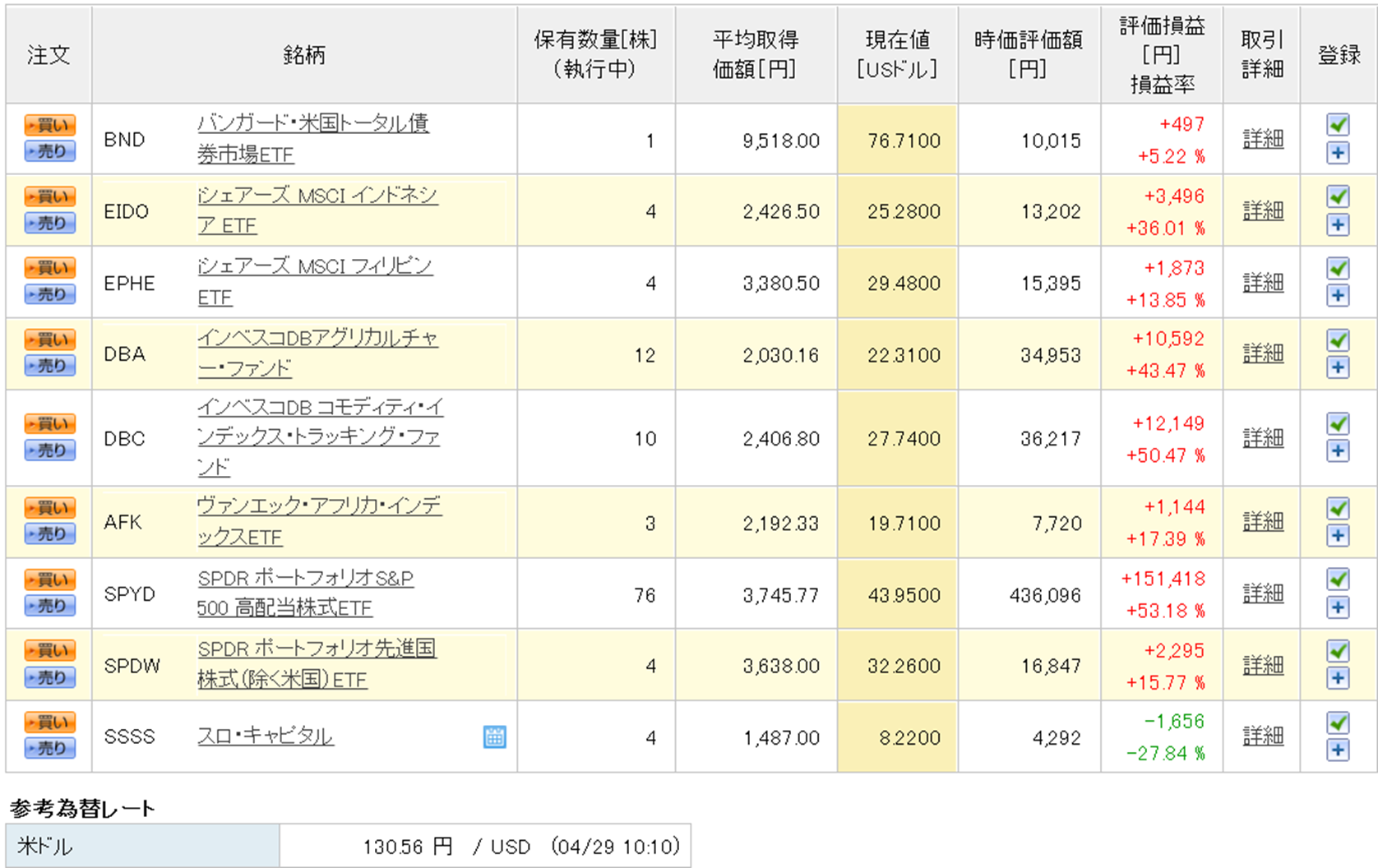
Task: Toggle the green checkmark for BND
Action: (1338, 124)
